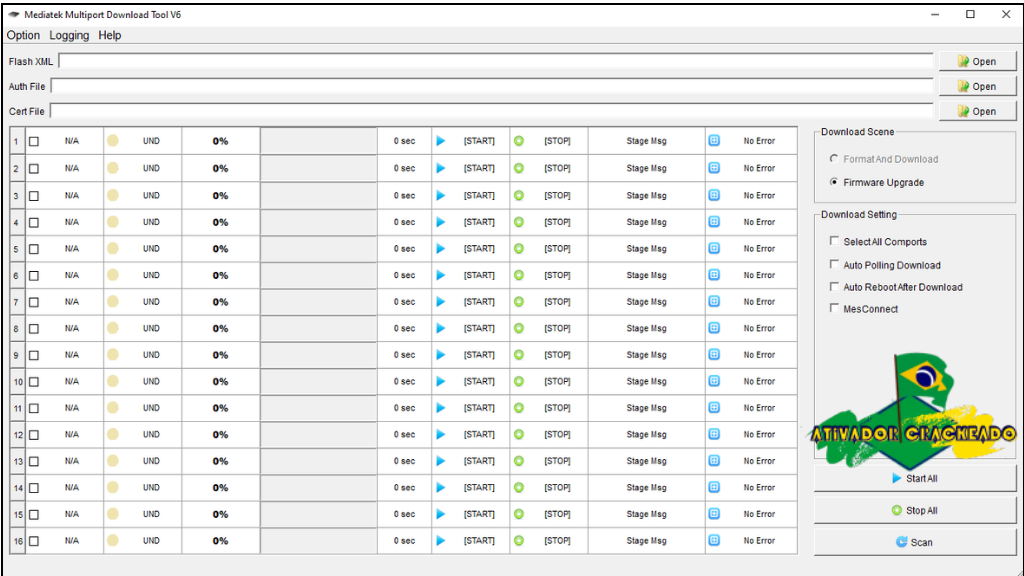Click Open button for Auth File
The width and height of the screenshot is (1024, 576).
click(978, 86)
